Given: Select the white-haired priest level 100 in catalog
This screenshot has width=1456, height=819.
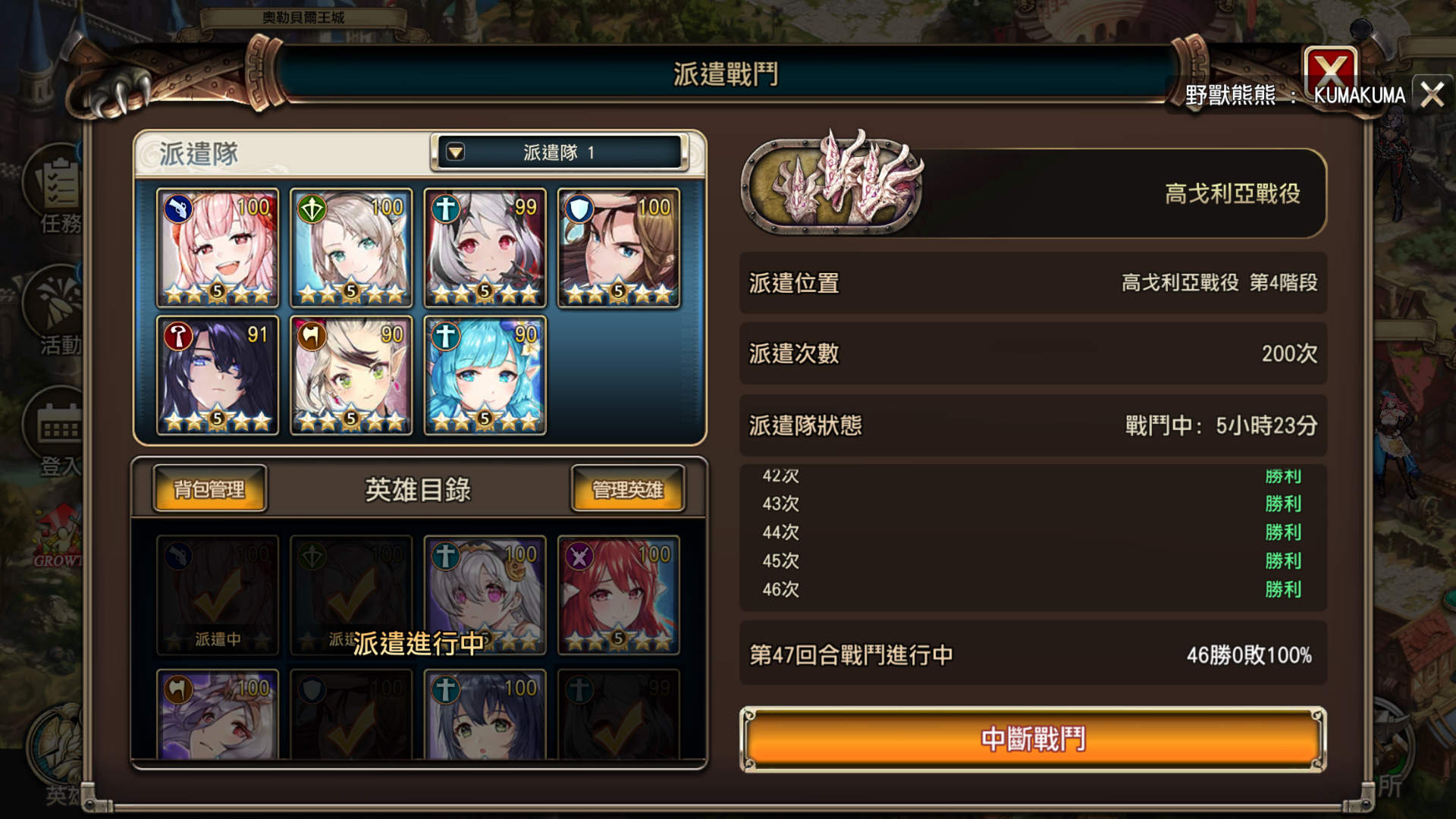Looking at the screenshot, I should pos(485,595).
